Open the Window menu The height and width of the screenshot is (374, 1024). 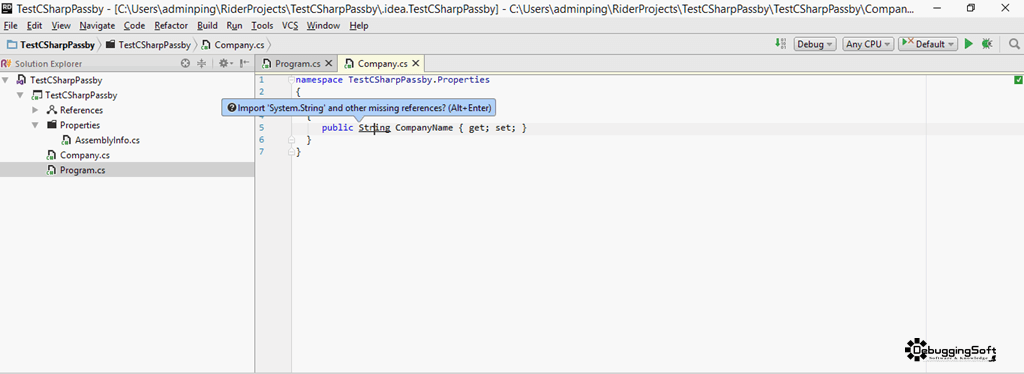[x=323, y=25]
